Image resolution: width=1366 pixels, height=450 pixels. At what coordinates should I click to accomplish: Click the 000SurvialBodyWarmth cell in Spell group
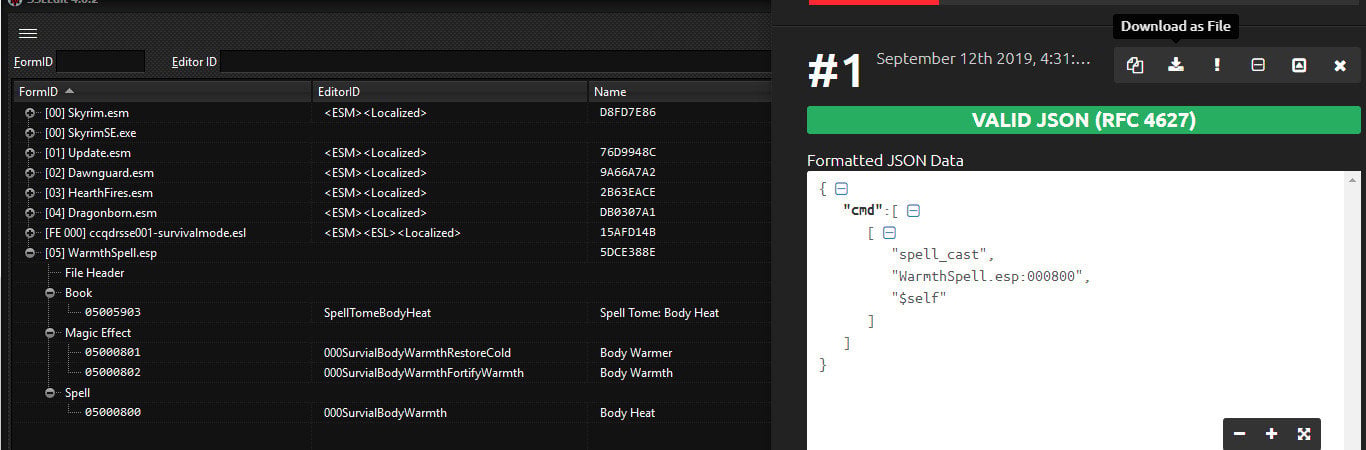click(x=385, y=413)
